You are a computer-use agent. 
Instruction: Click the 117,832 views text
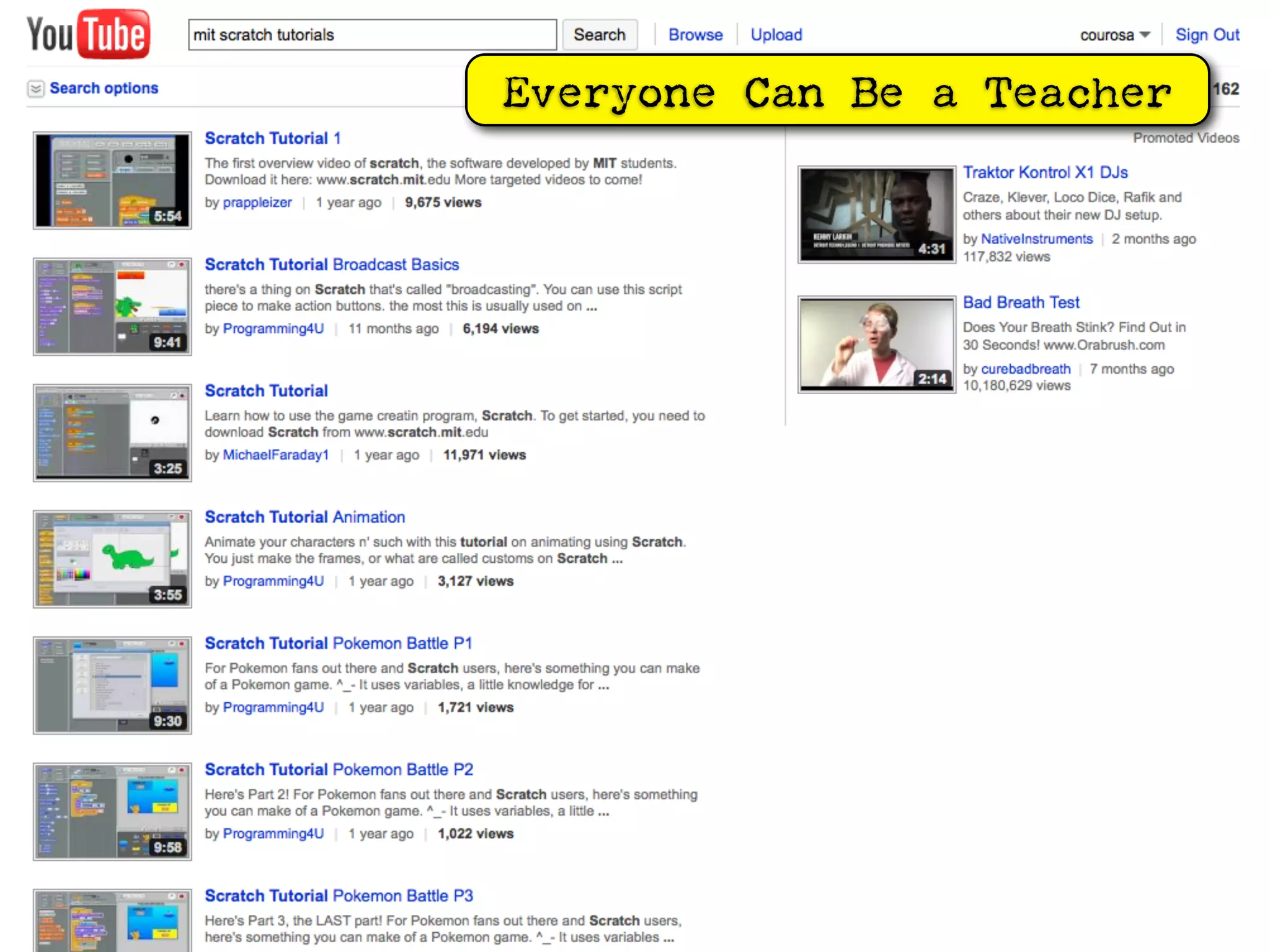pos(1006,257)
